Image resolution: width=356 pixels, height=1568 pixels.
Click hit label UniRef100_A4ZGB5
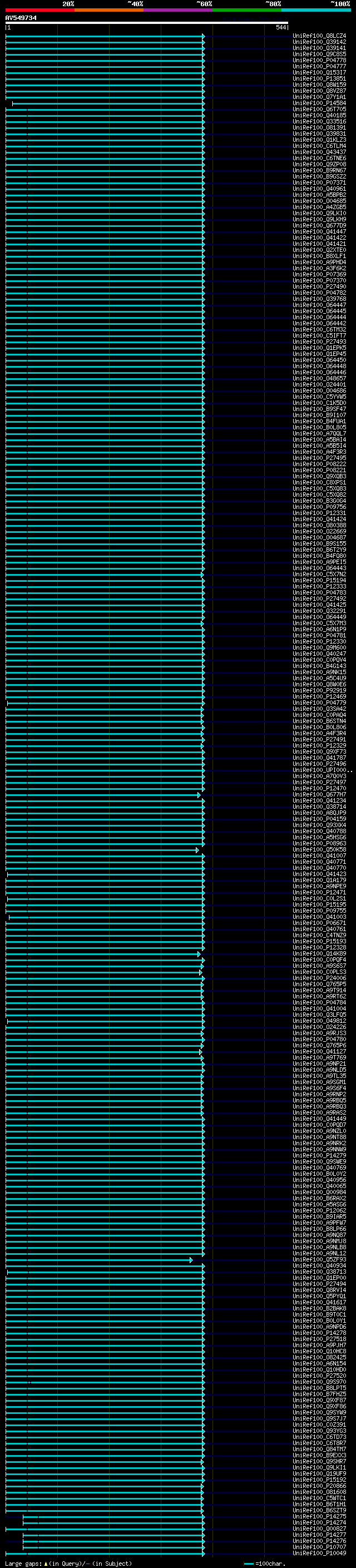coord(319,207)
